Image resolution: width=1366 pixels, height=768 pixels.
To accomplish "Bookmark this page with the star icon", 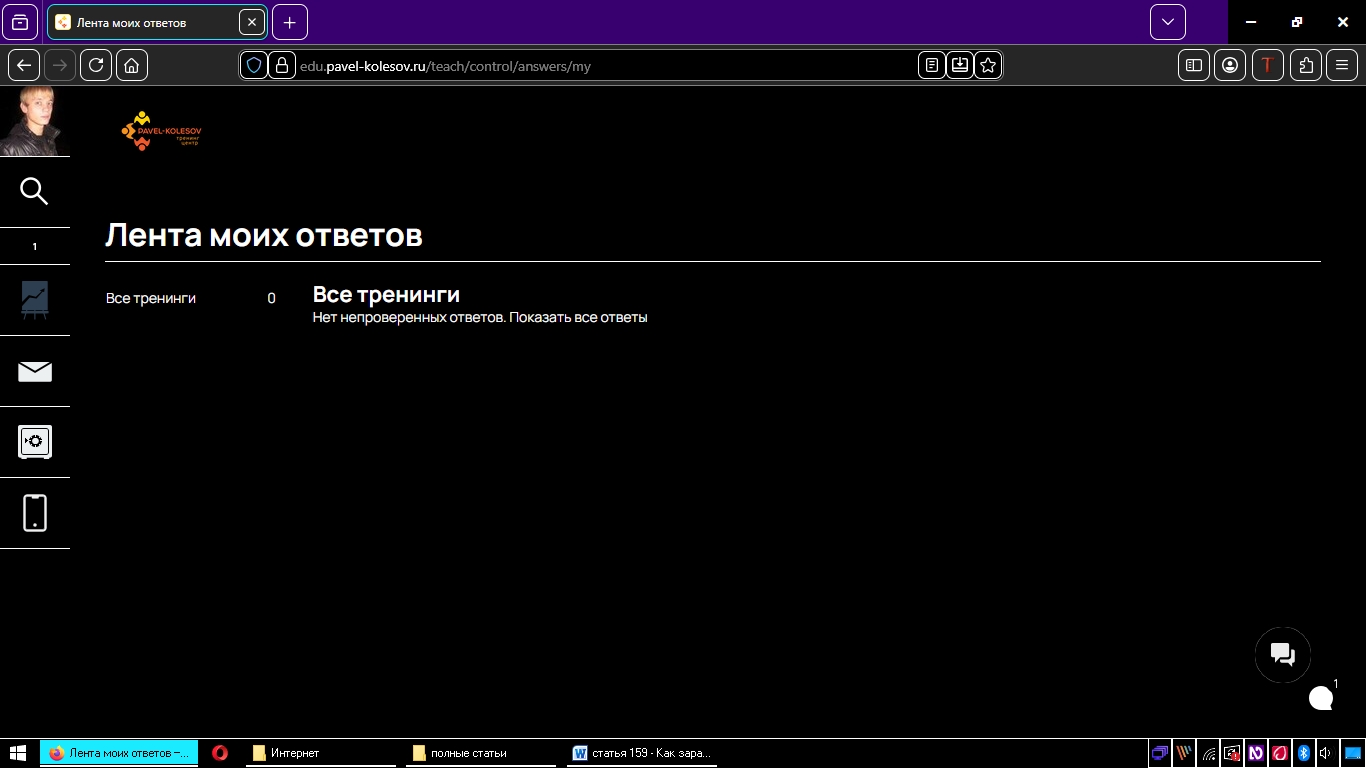I will pos(988,65).
